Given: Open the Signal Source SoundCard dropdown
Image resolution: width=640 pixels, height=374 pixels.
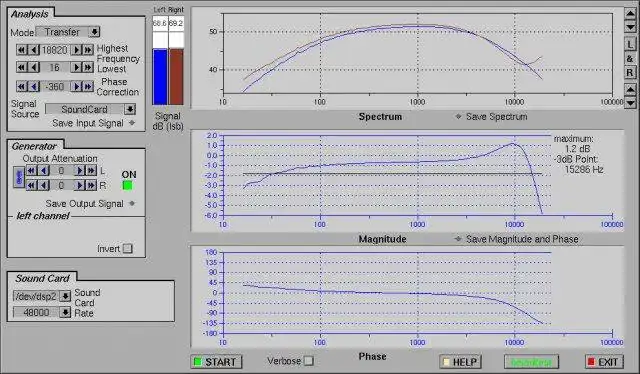Looking at the screenshot, I should [130, 109].
